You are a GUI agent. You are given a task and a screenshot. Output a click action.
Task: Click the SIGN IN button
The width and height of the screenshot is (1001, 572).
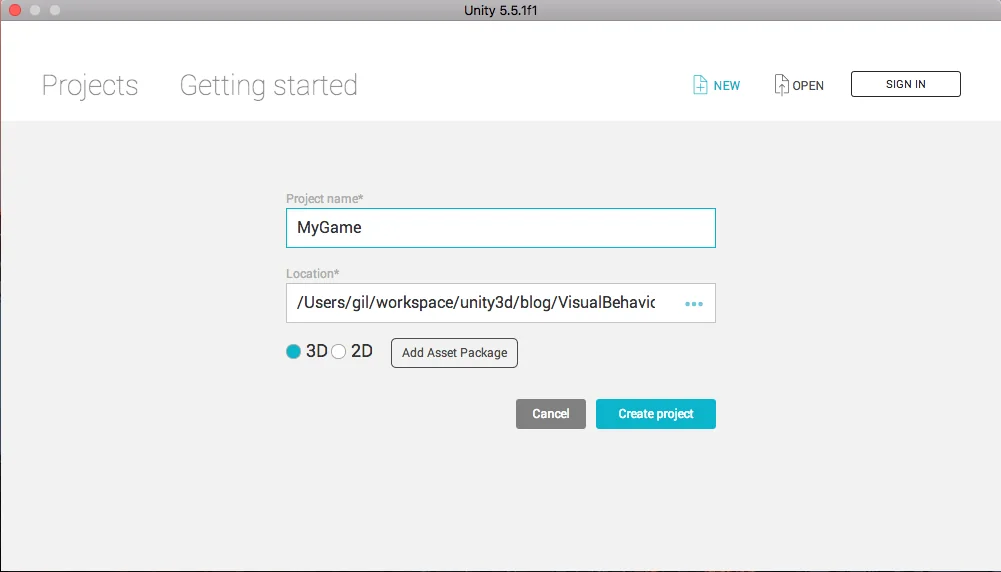(905, 84)
